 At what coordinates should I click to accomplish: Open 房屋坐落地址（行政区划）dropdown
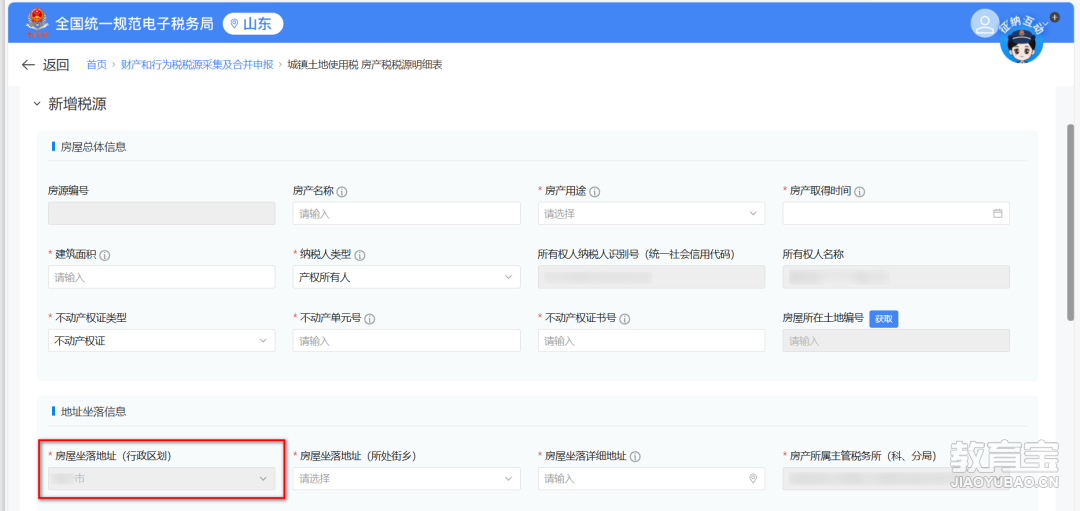[162, 479]
